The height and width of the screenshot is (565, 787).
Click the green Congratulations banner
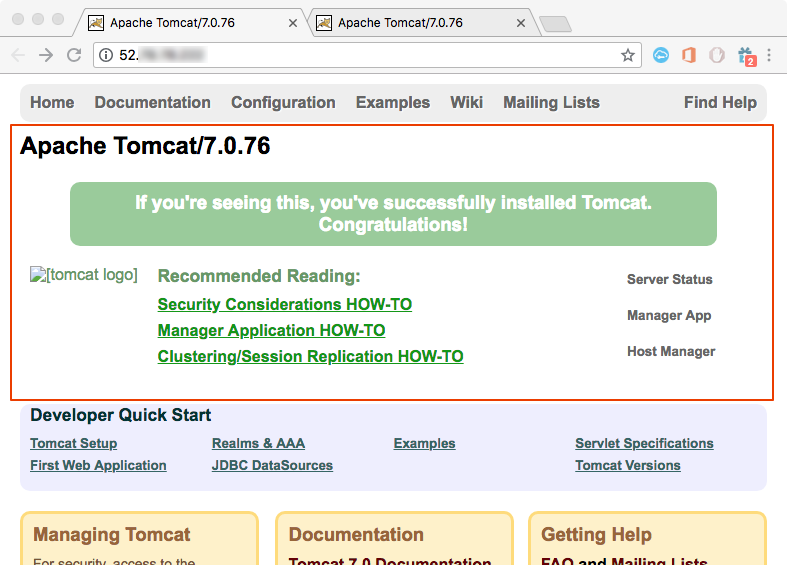(x=394, y=214)
